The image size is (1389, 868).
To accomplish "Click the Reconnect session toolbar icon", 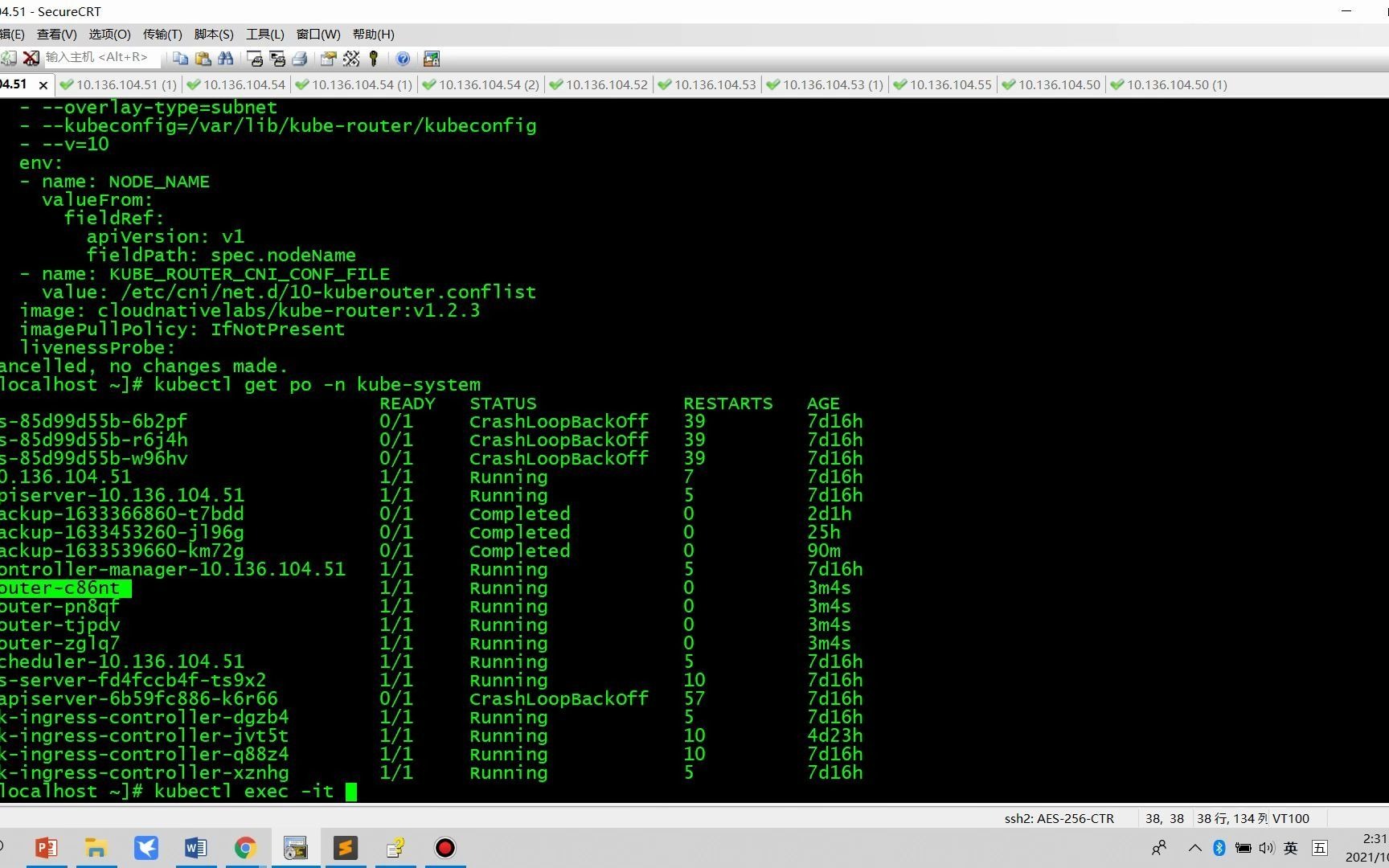I will tap(9, 58).
